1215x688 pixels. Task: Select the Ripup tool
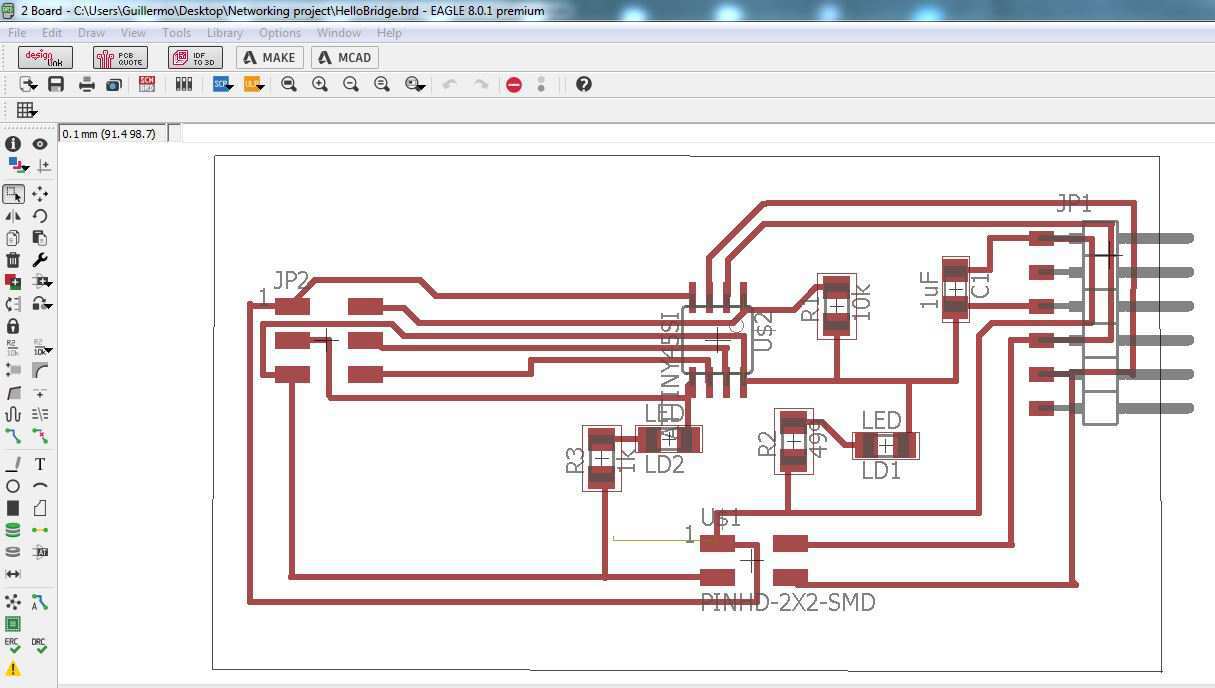40,436
